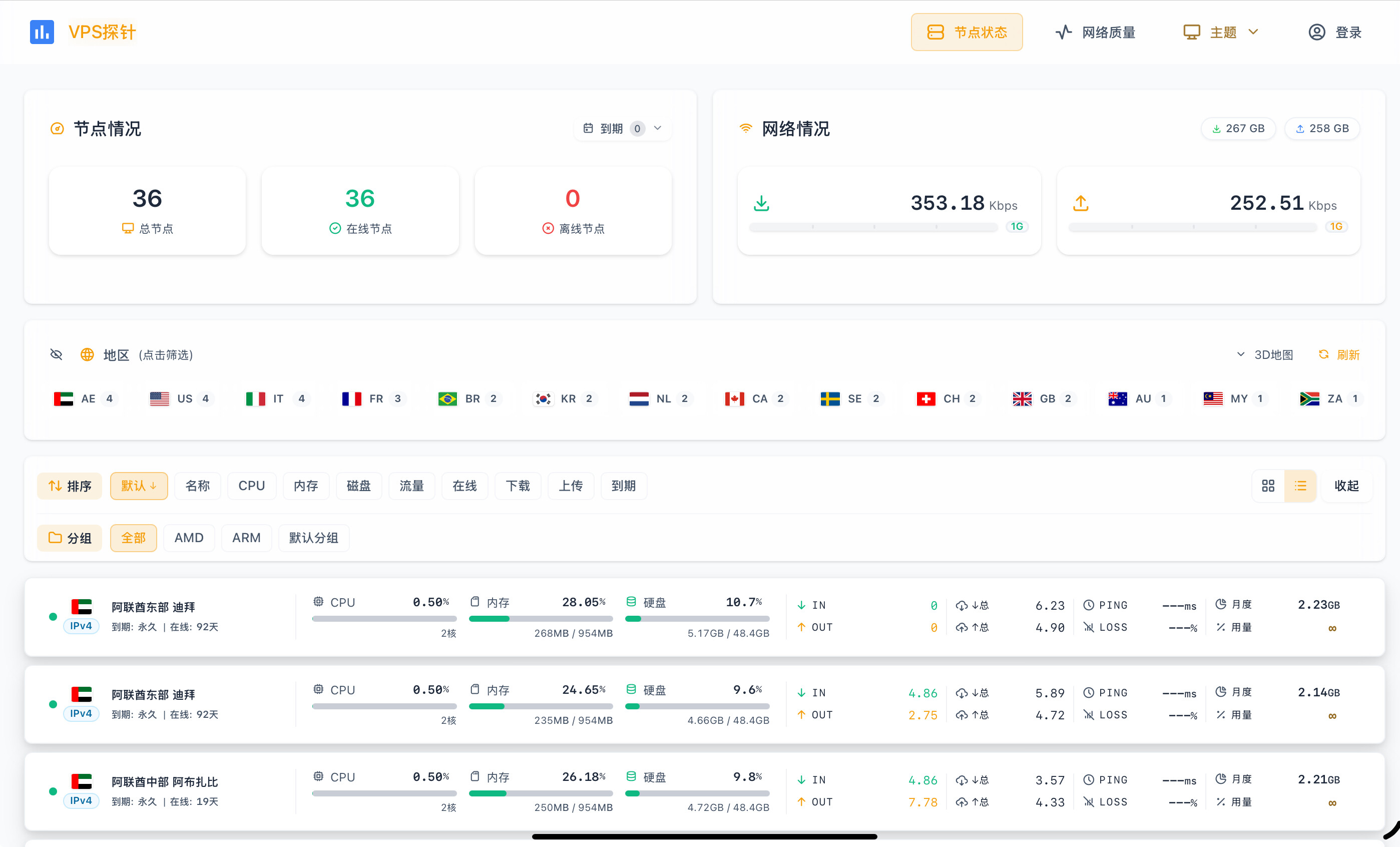1400x847 pixels.
Task: Click the VPS探针 blue chart logo icon
Action: click(x=42, y=32)
